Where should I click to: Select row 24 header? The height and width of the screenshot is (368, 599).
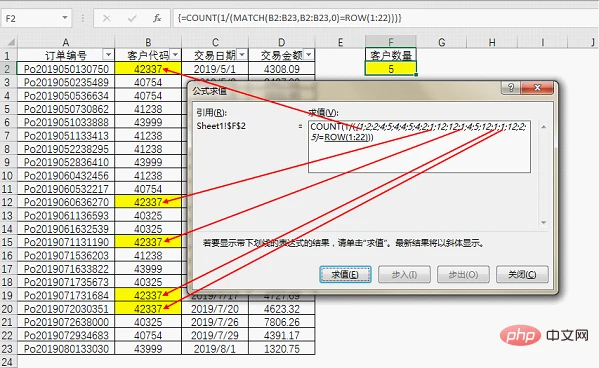[x=8, y=362]
